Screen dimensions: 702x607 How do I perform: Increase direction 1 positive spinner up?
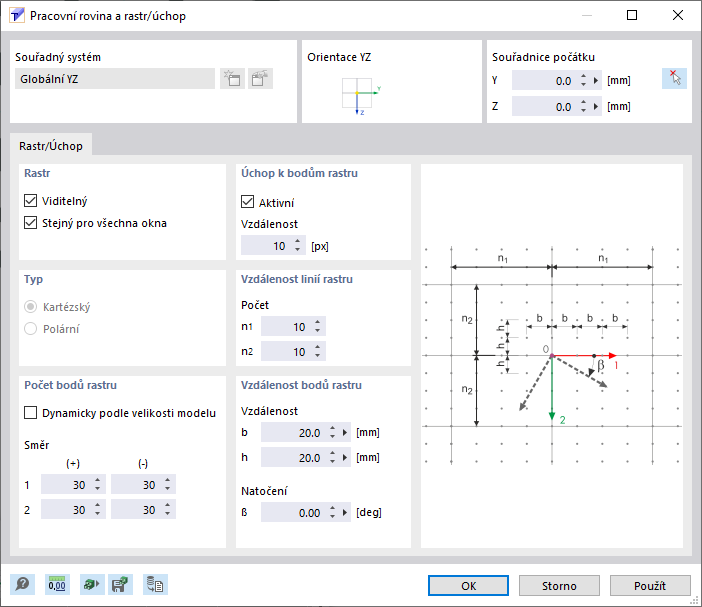(98, 481)
